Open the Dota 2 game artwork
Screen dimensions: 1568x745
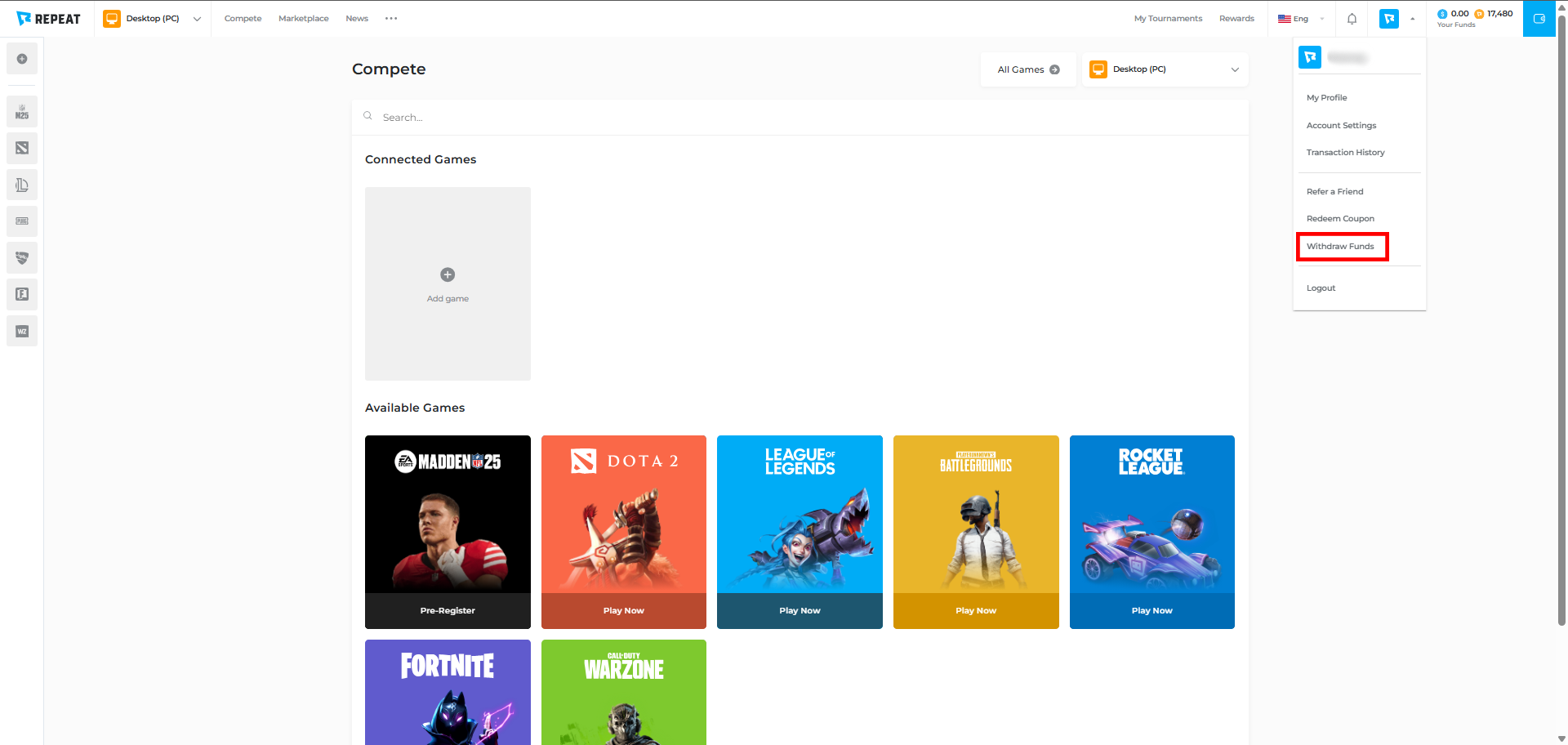click(624, 515)
